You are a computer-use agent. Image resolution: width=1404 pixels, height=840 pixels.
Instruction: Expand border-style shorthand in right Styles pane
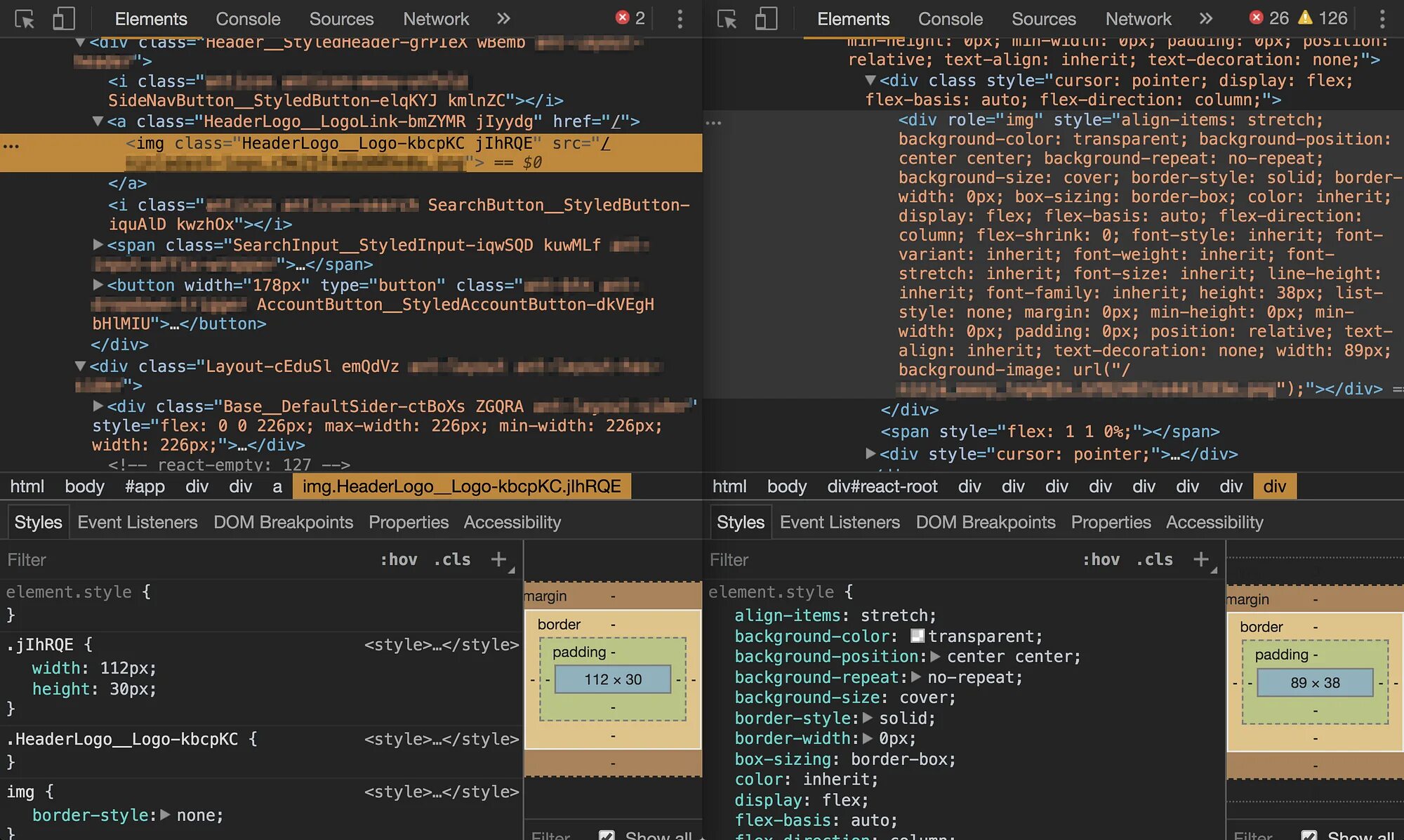tap(868, 718)
